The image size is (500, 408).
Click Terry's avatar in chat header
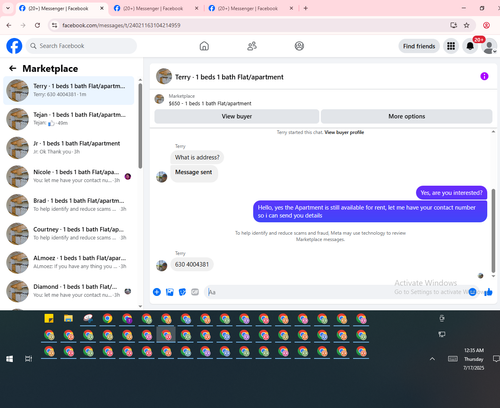(164, 76)
